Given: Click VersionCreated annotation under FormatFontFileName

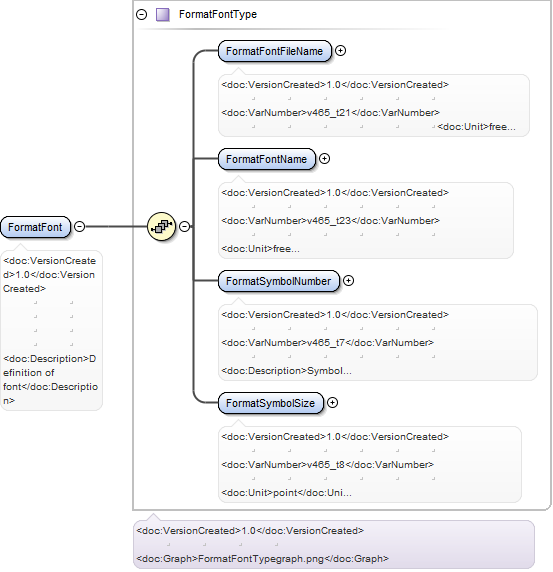Looking at the screenshot, I should (x=335, y=85).
